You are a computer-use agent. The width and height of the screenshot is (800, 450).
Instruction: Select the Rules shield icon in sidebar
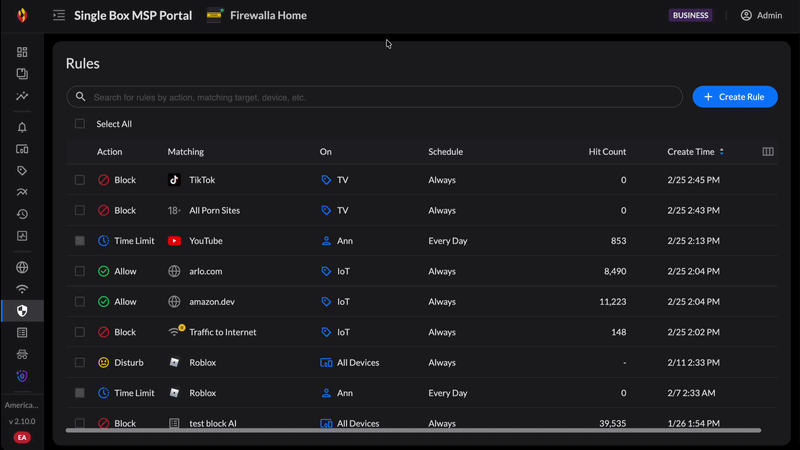22,311
